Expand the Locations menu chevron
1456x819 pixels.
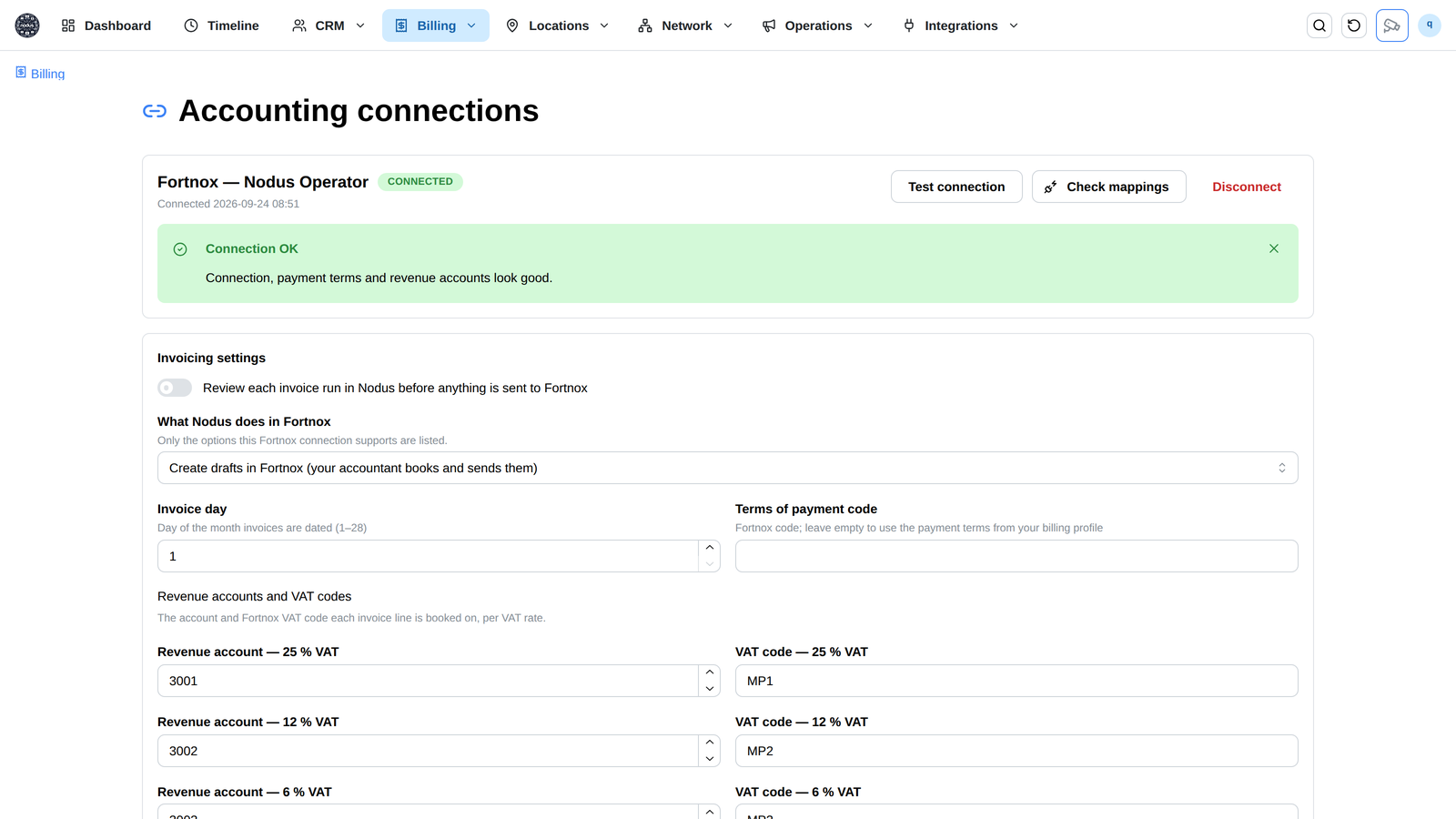click(604, 25)
